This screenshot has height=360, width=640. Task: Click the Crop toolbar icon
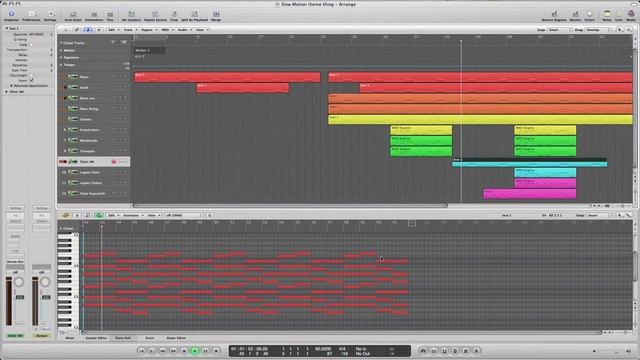[174, 16]
